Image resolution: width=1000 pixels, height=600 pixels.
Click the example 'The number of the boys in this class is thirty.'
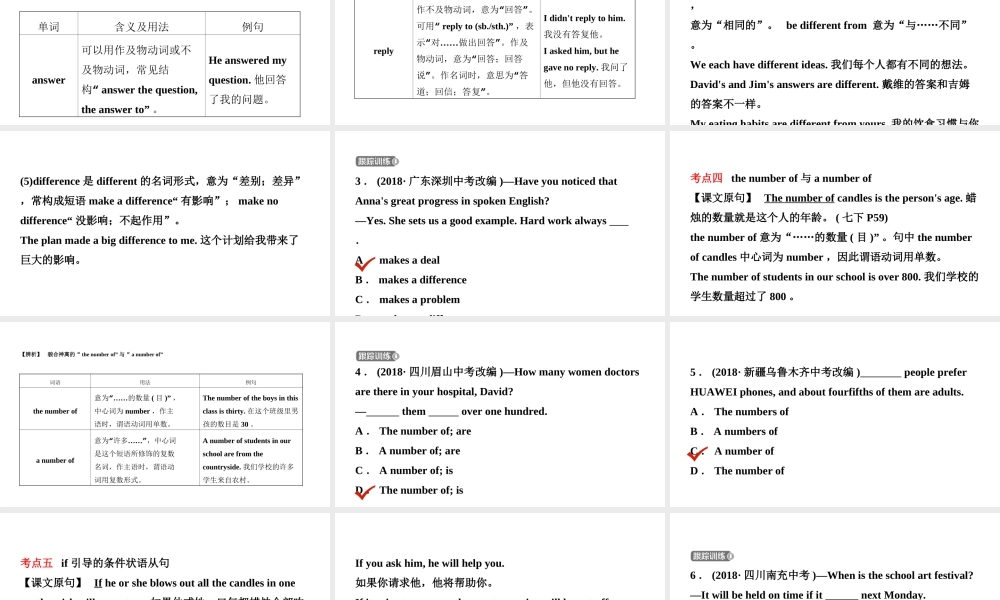tap(250, 404)
